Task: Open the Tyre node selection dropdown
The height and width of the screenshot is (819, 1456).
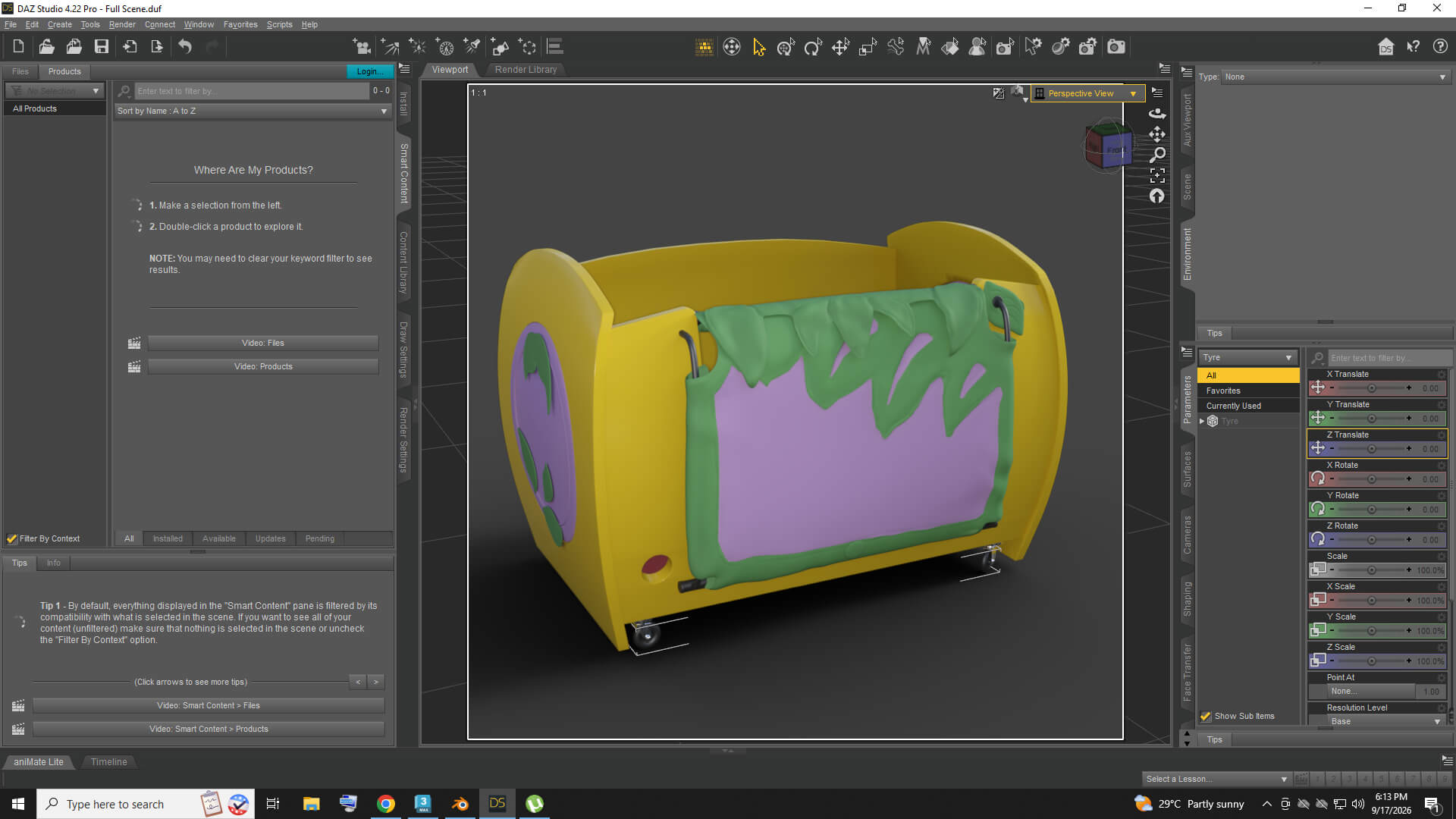Action: (x=1247, y=357)
